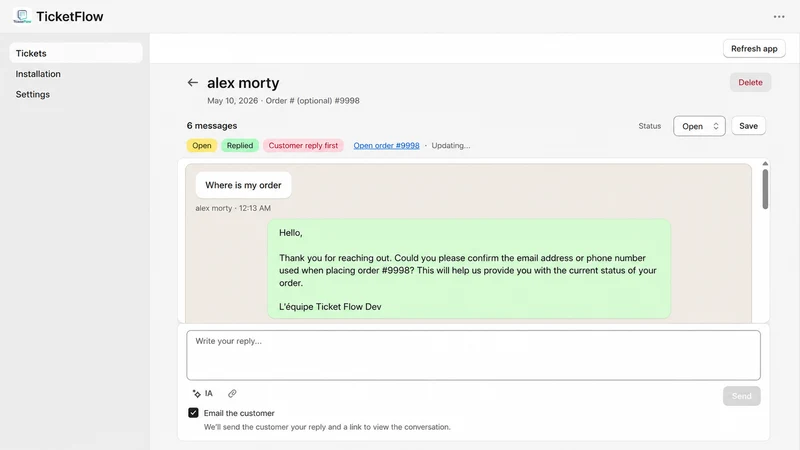Go back using the left arrow
This screenshot has width=800, height=450.
coord(192,82)
